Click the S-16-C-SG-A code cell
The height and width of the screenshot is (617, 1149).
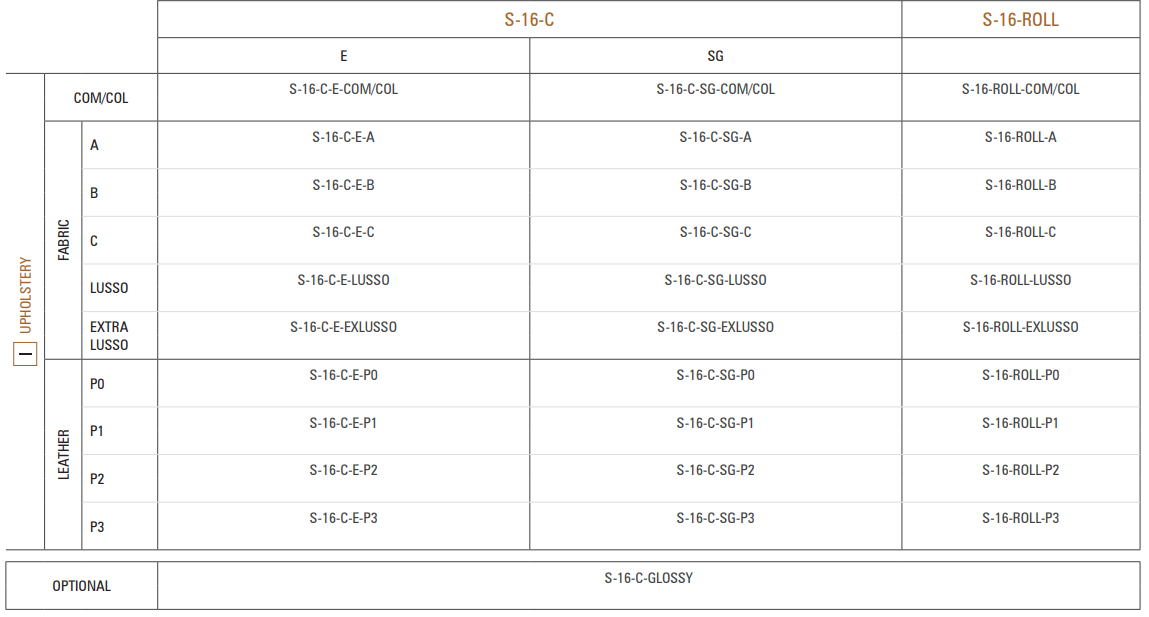(x=715, y=137)
